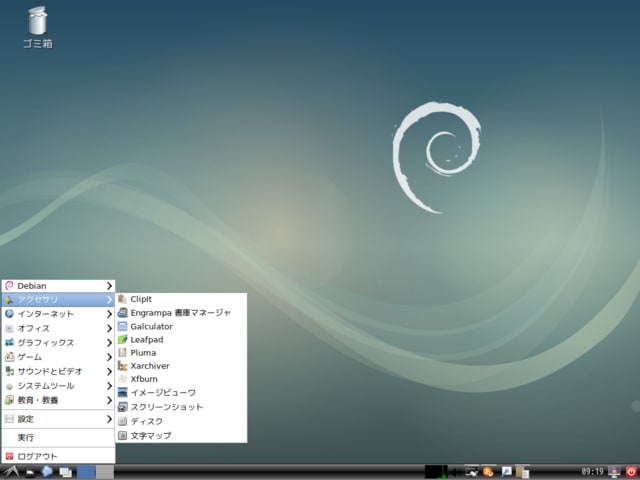Choose 実行 to open Run dialog

58,438
